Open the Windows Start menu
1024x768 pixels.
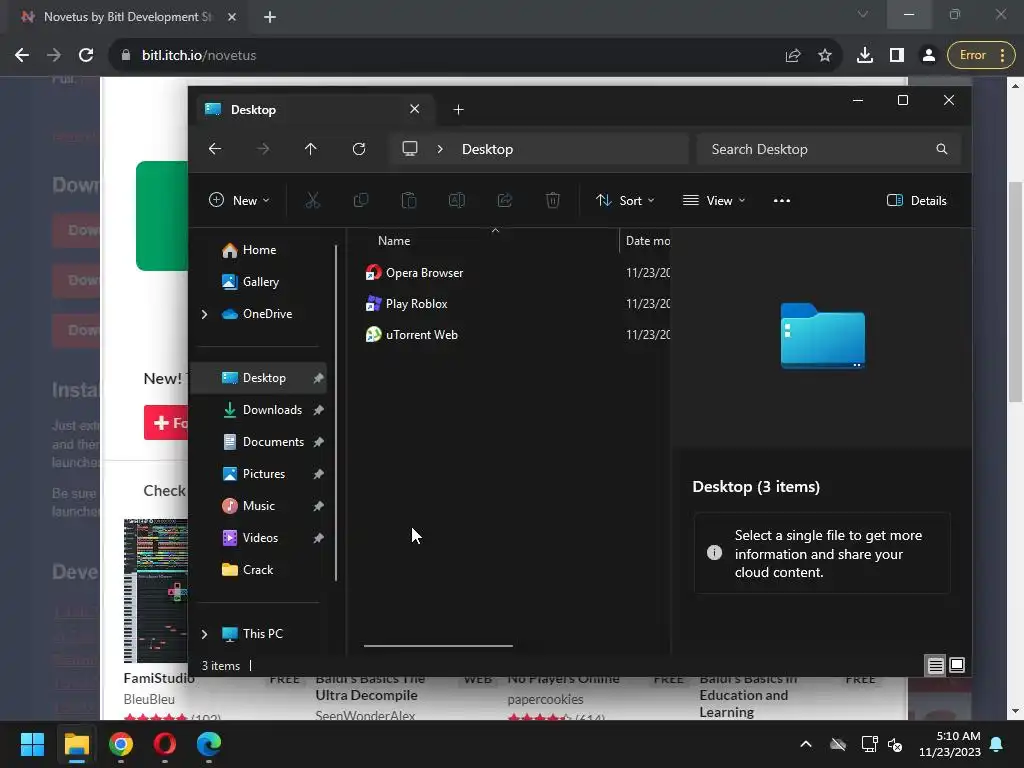click(32, 744)
